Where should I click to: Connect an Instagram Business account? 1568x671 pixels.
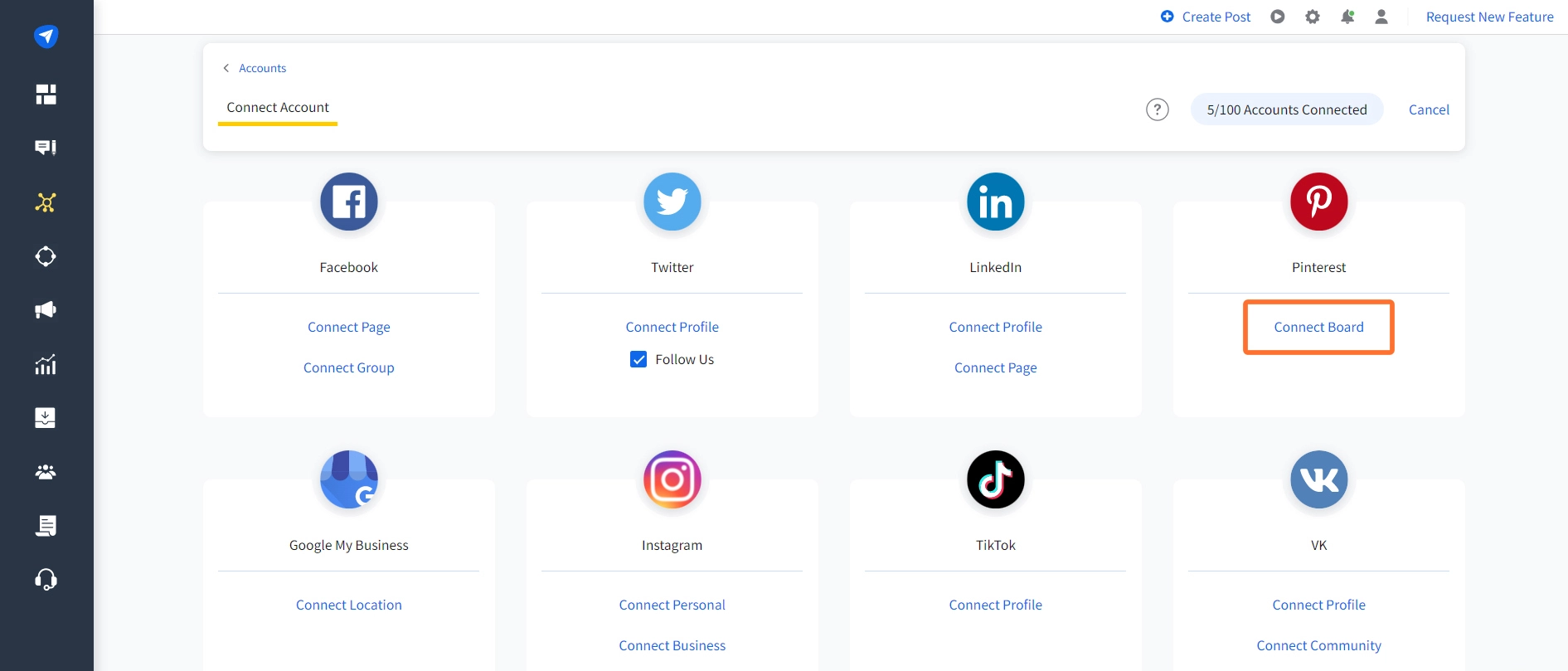(x=672, y=645)
